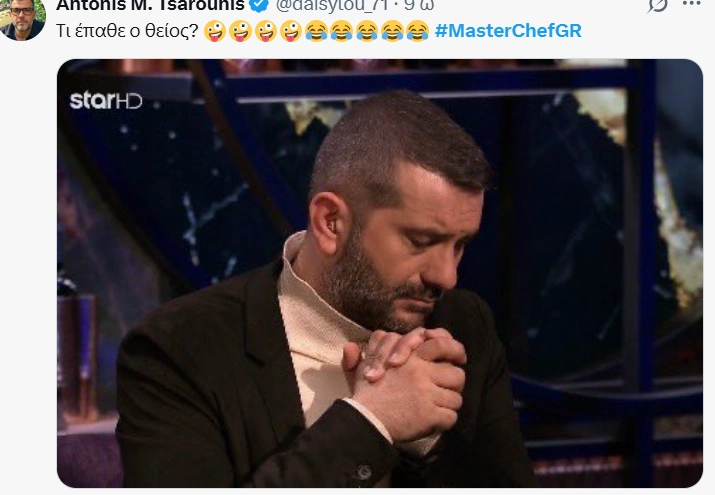Open the author's round profile avatar
The height and width of the screenshot is (495, 715).
(22, 18)
